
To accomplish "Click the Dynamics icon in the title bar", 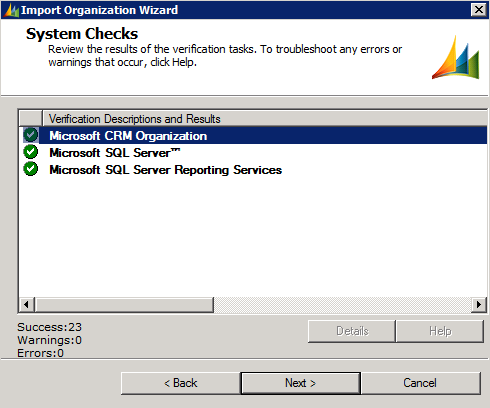I will click(11, 10).
